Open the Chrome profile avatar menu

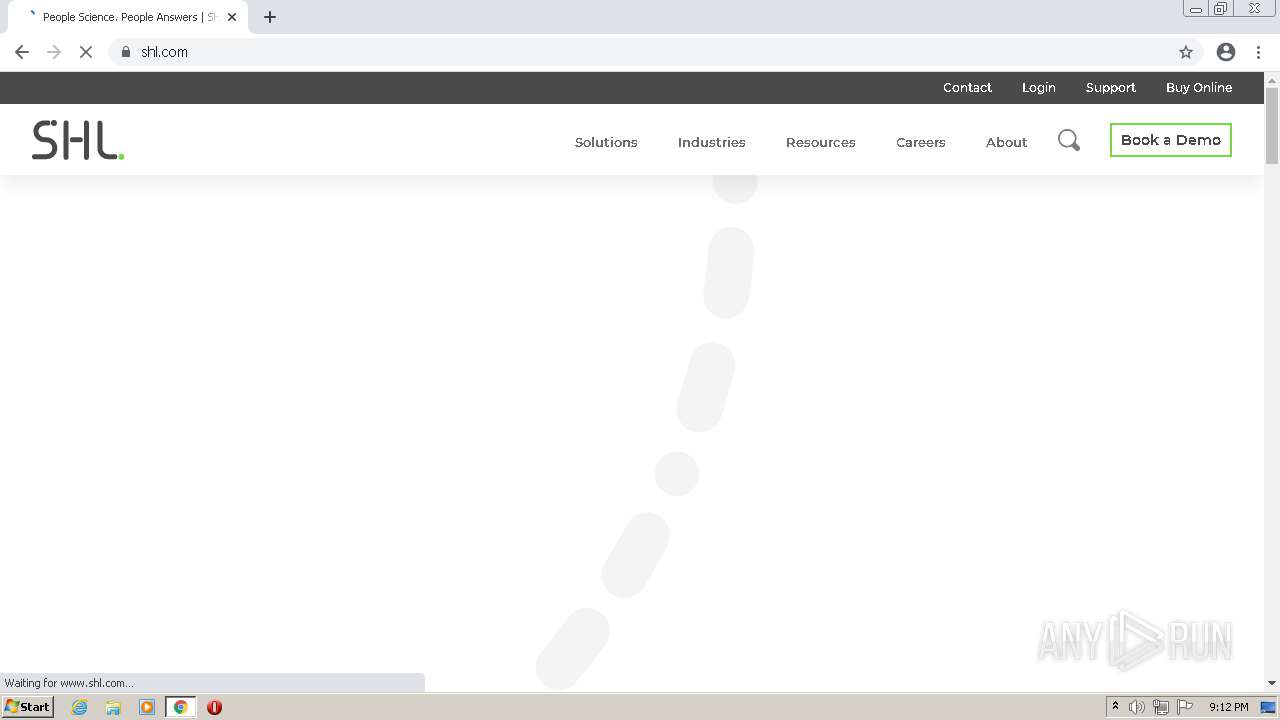click(x=1226, y=52)
